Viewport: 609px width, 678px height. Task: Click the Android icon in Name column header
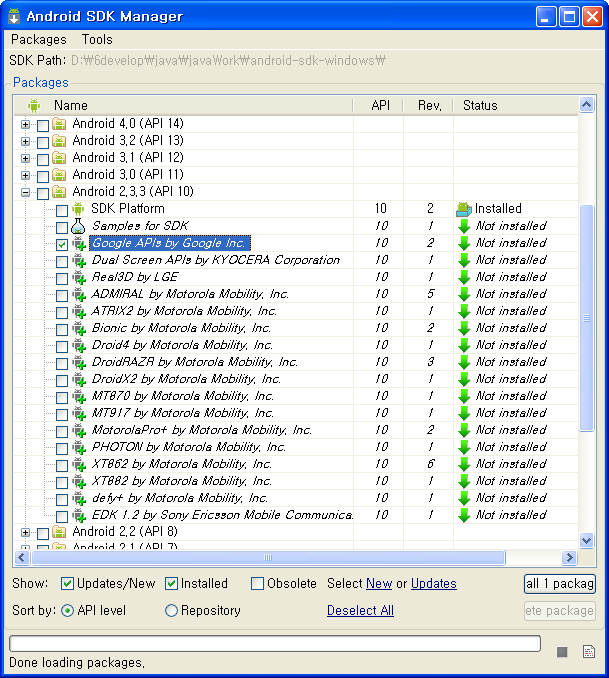tap(34, 105)
